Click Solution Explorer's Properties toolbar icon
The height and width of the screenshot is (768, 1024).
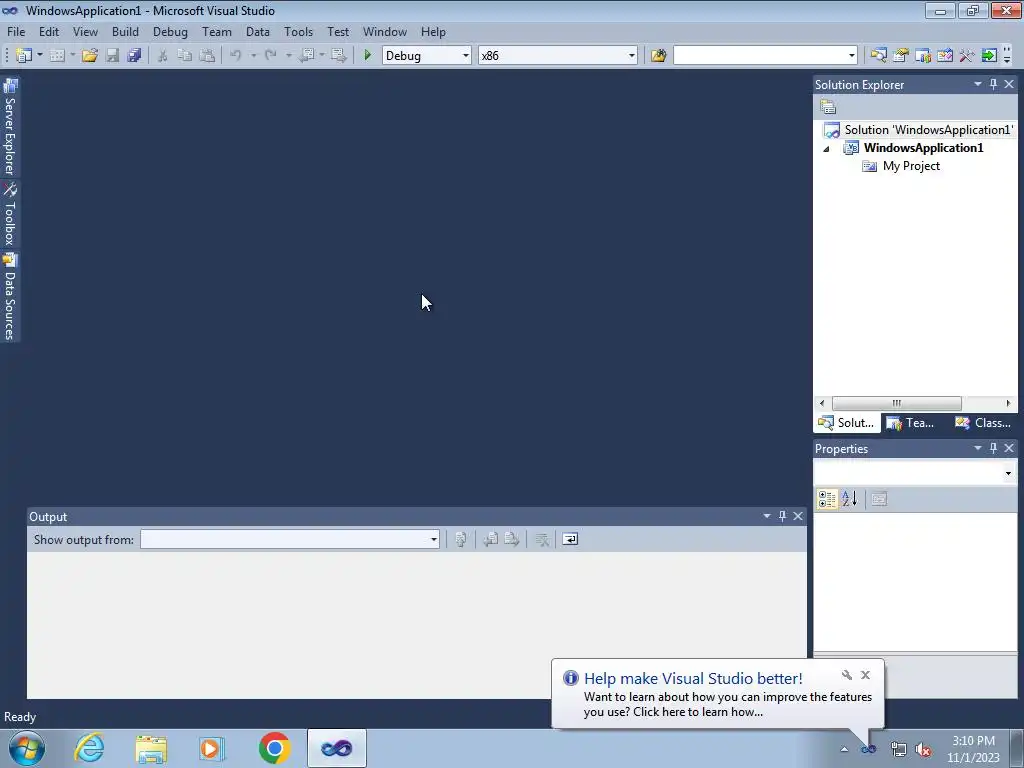pos(828,106)
